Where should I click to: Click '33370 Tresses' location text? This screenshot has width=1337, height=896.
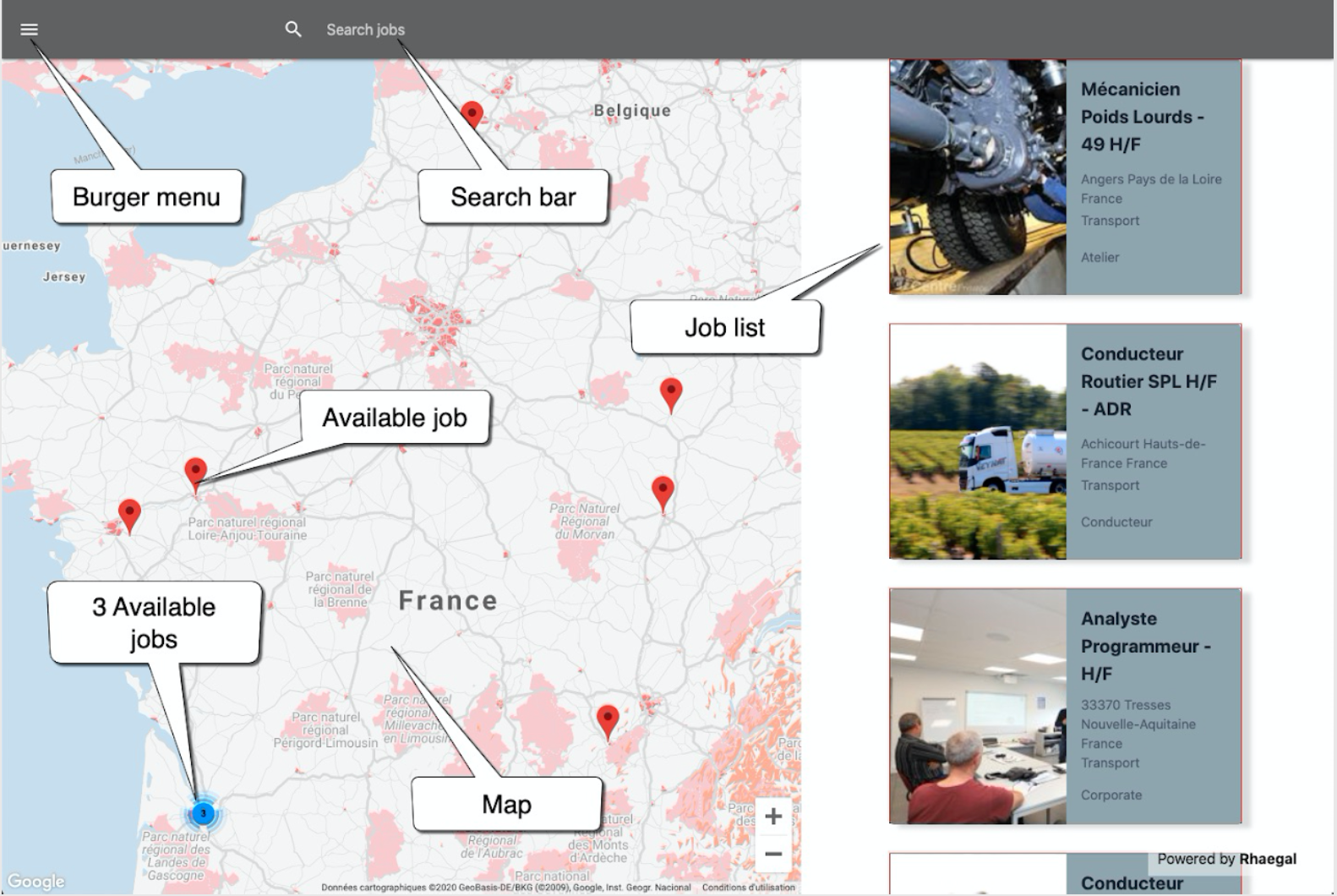point(1126,705)
